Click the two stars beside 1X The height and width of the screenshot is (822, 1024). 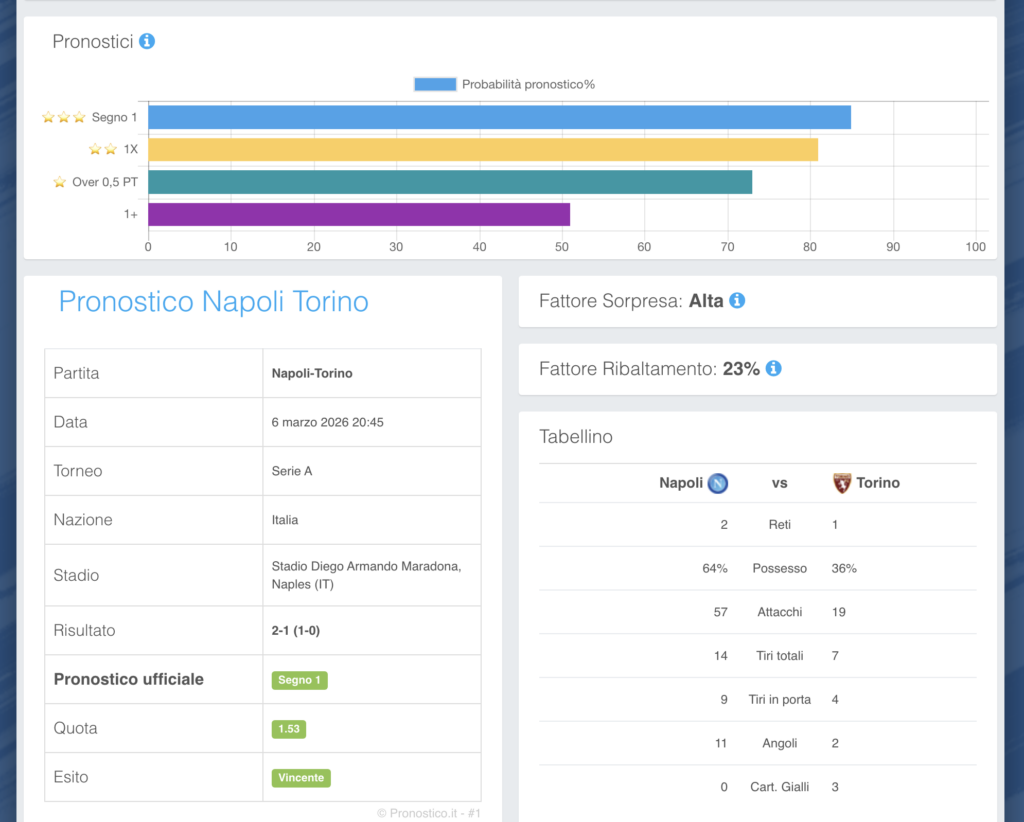click(103, 149)
